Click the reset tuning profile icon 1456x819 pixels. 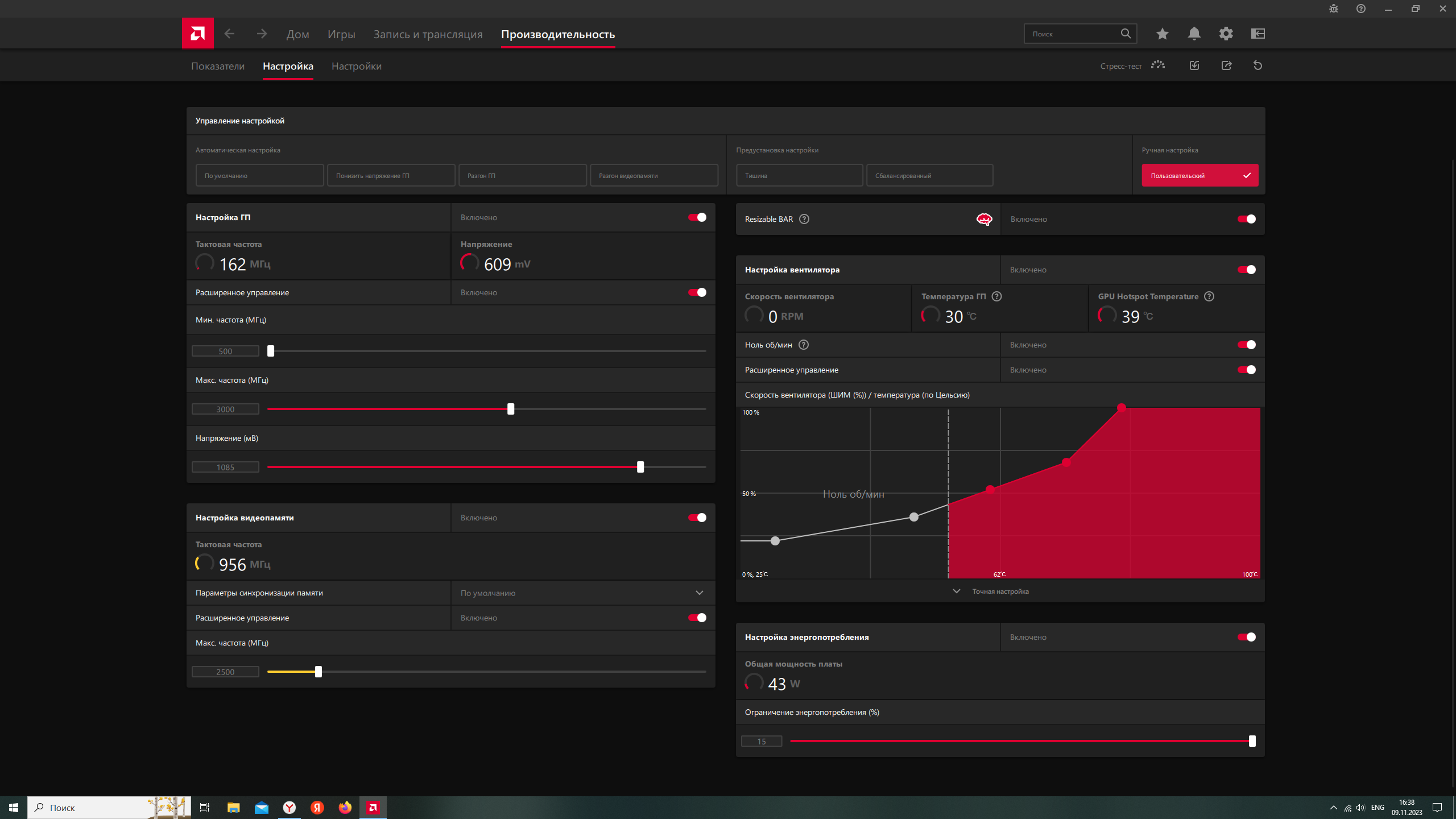(1258, 65)
